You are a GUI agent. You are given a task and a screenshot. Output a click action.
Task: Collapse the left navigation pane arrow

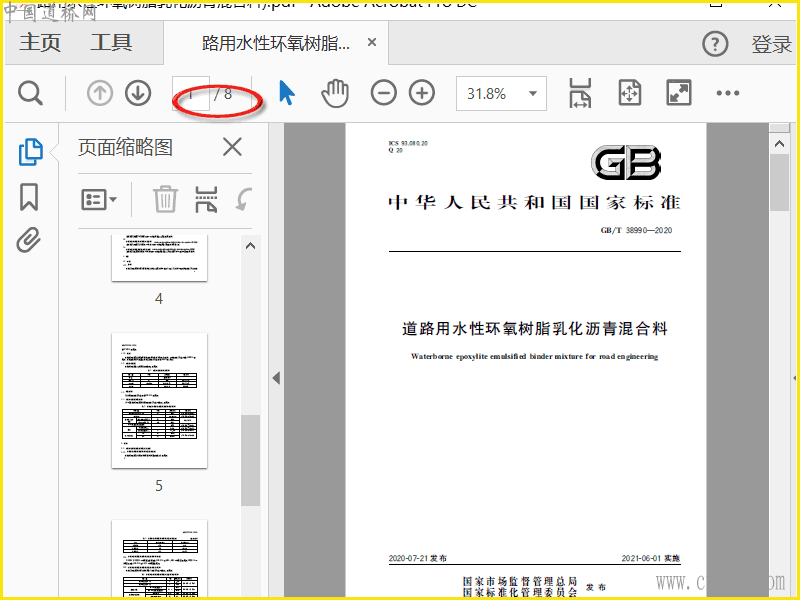click(x=276, y=378)
